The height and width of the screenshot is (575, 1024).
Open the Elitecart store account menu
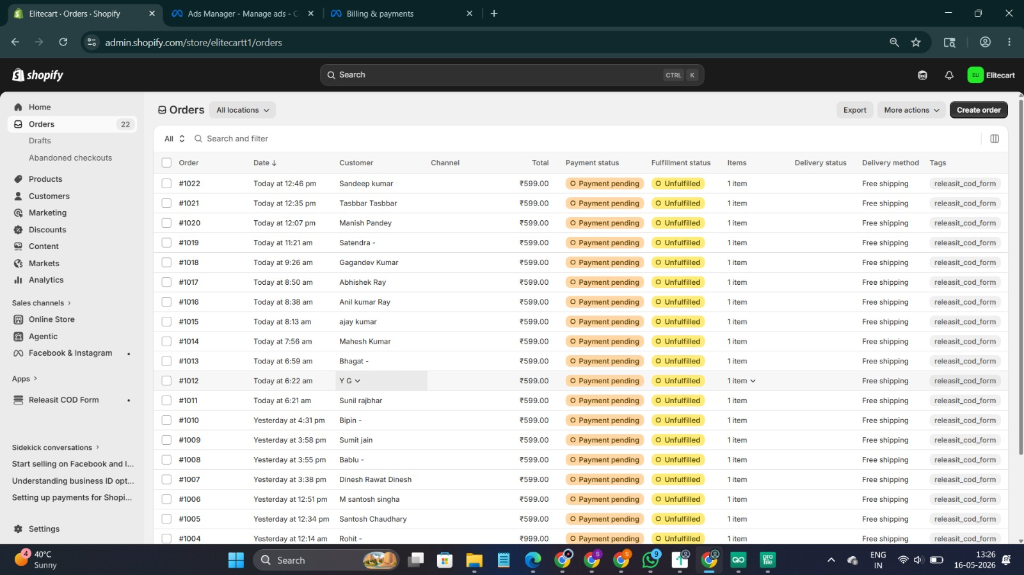[x=991, y=75]
